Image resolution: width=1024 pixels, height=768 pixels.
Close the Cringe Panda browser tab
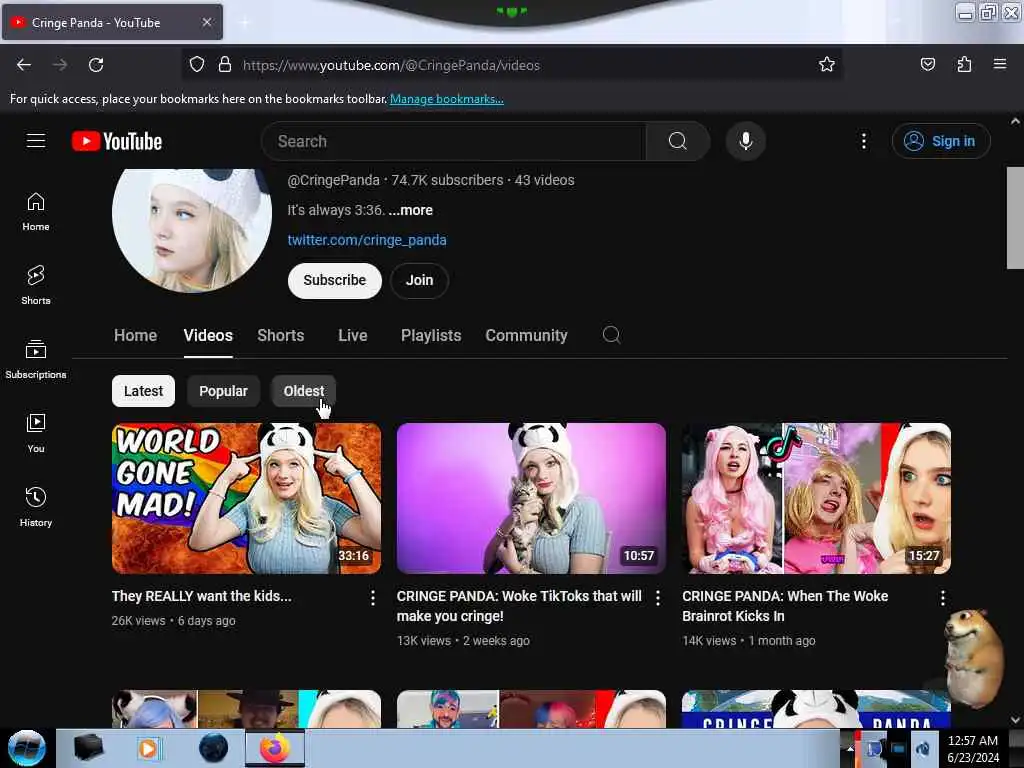click(206, 22)
